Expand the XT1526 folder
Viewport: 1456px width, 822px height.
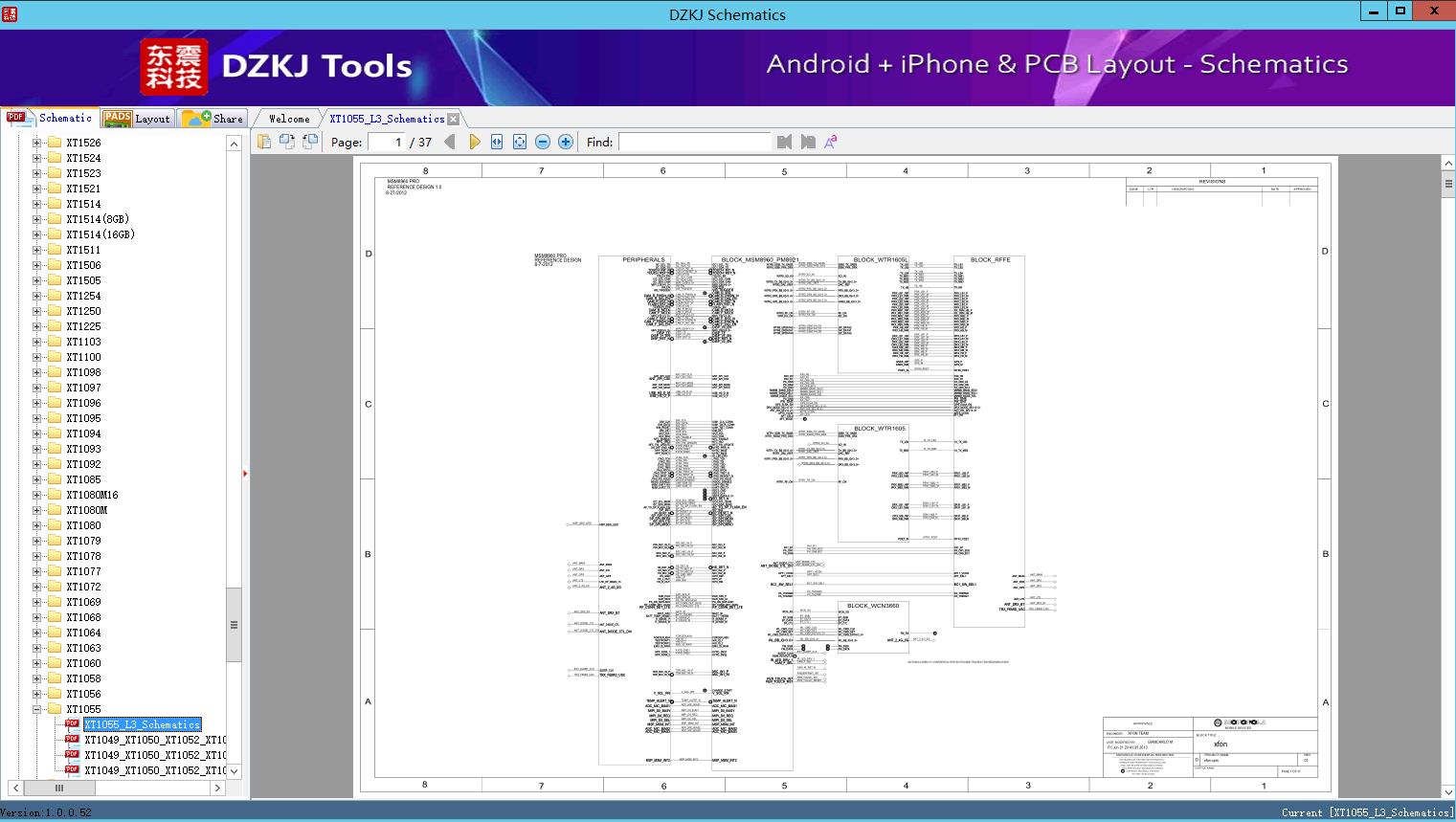click(x=37, y=143)
